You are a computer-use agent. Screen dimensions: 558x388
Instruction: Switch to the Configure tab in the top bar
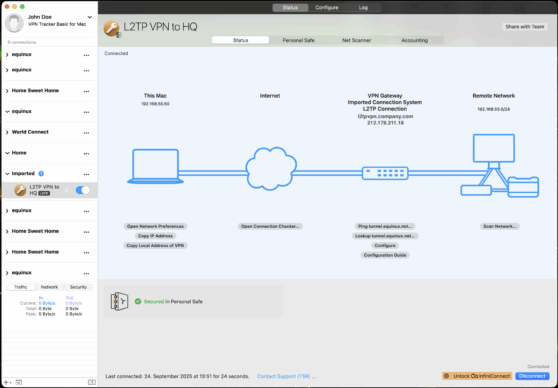click(x=327, y=7)
